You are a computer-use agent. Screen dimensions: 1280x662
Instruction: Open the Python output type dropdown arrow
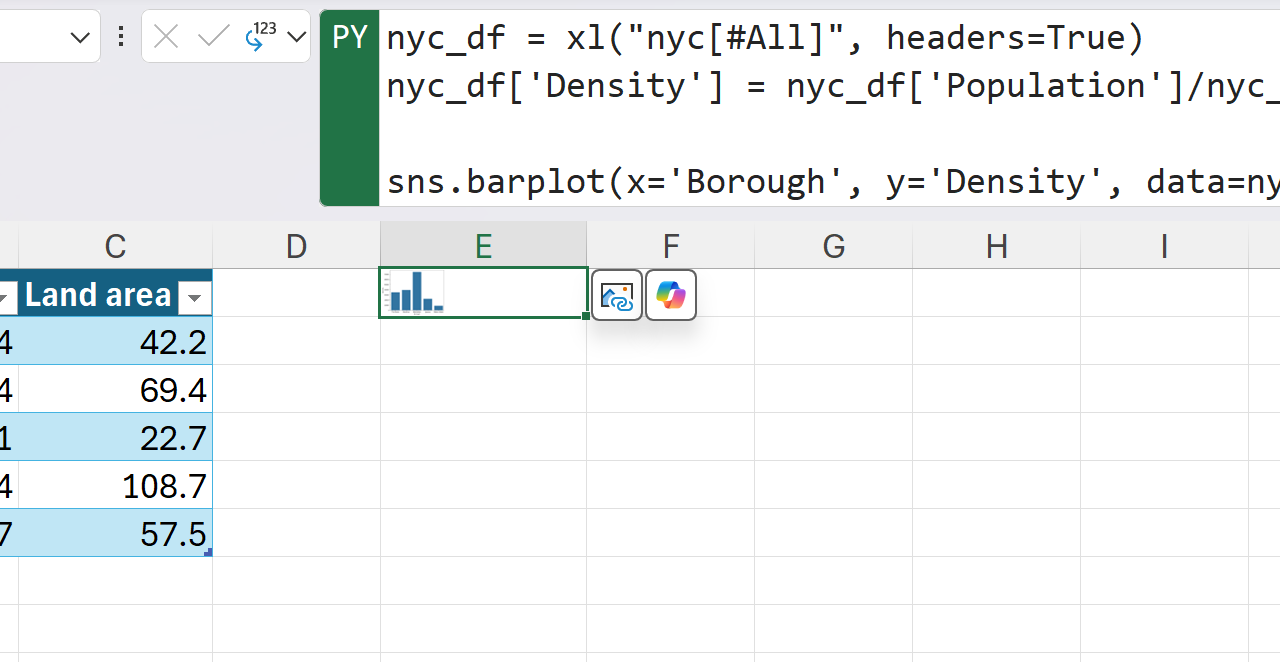(x=296, y=37)
